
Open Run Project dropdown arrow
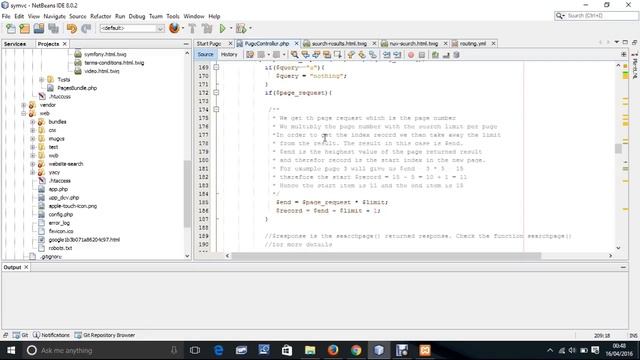(231, 28)
